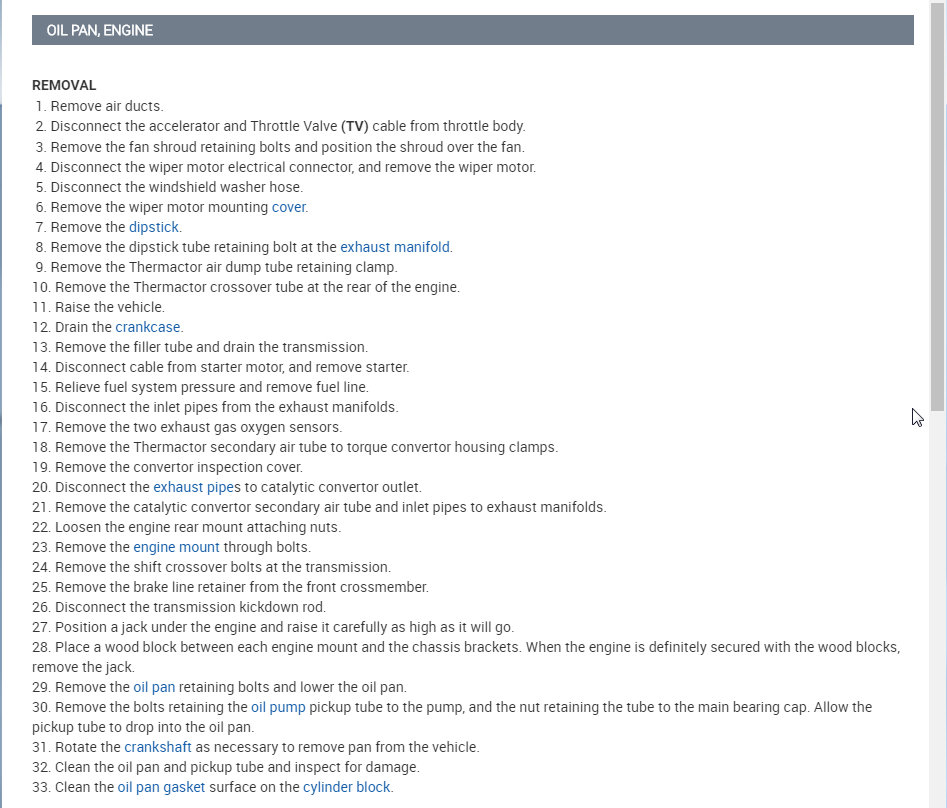The width and height of the screenshot is (947, 808).
Task: Open the 'exhaust manifold' link in step 8
Action: pyautogui.click(x=394, y=247)
